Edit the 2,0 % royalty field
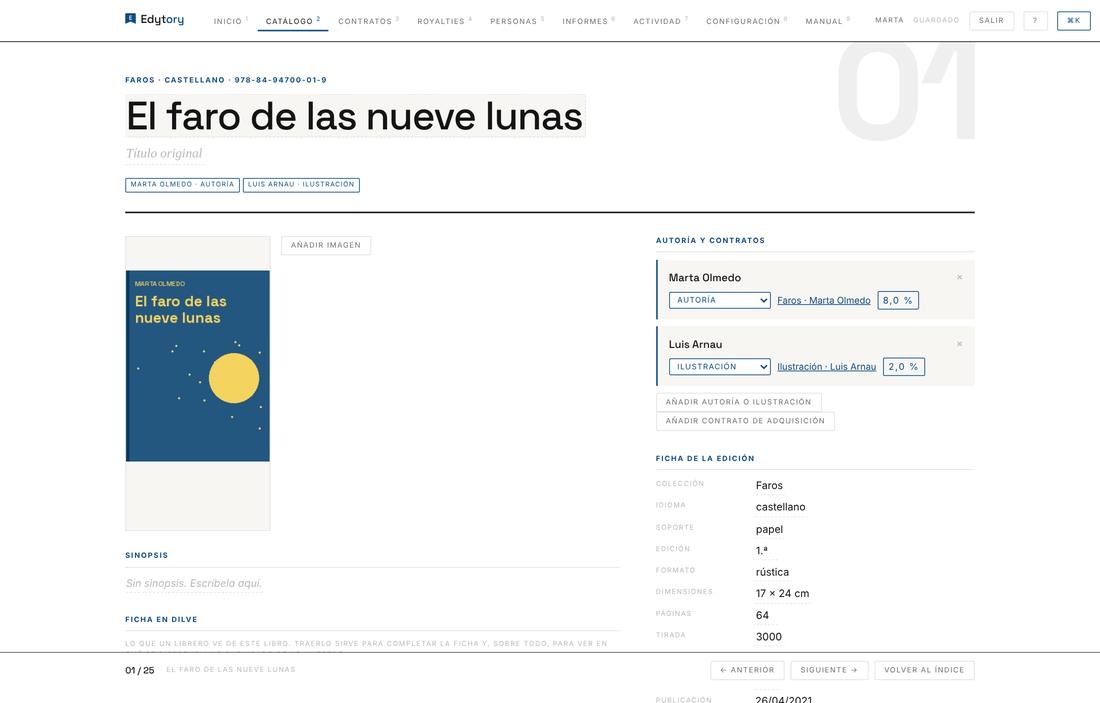1100x703 pixels. click(x=904, y=367)
